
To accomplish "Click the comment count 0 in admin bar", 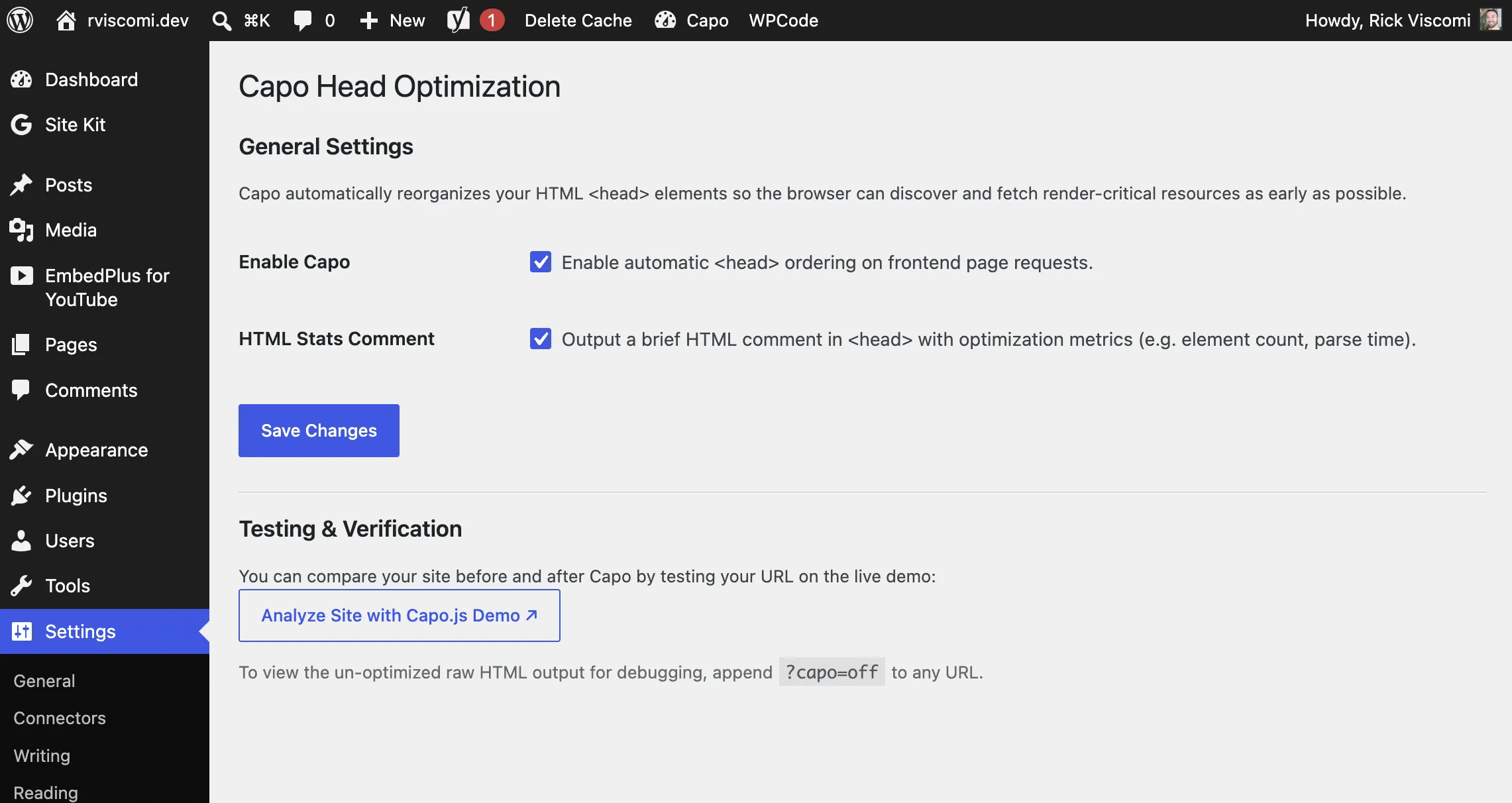I will coord(329,21).
